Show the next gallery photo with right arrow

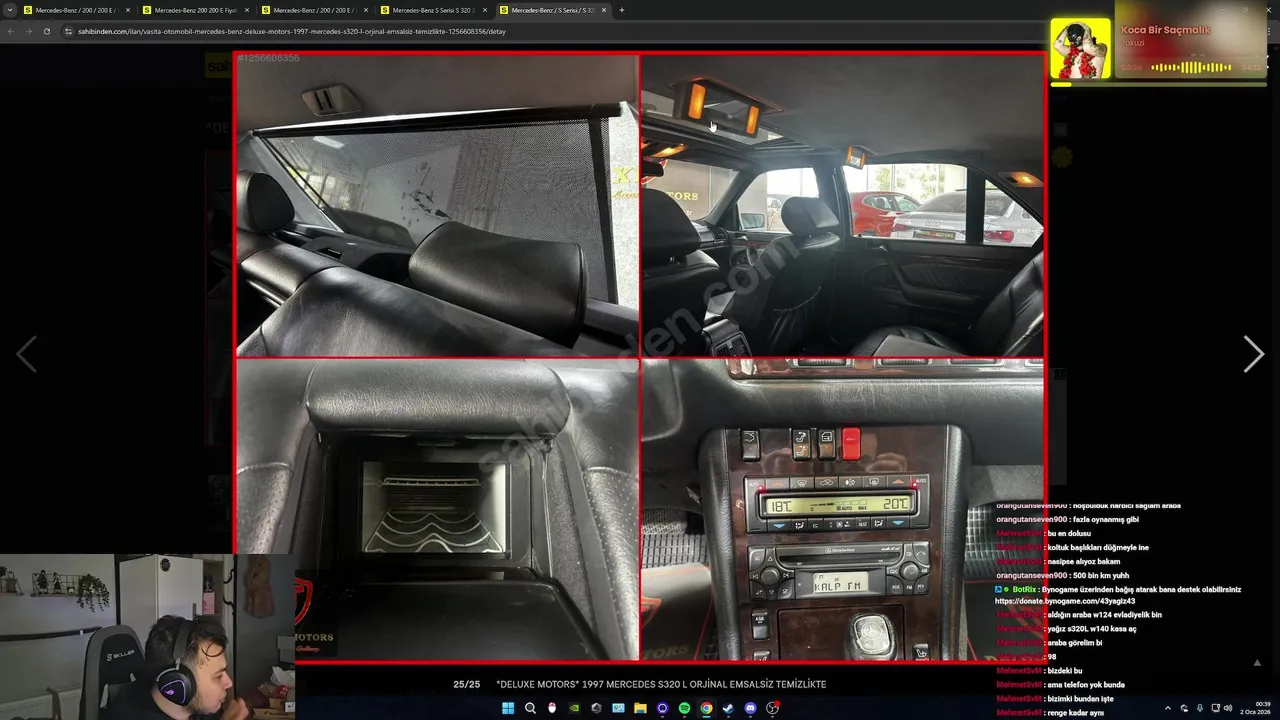click(1253, 354)
